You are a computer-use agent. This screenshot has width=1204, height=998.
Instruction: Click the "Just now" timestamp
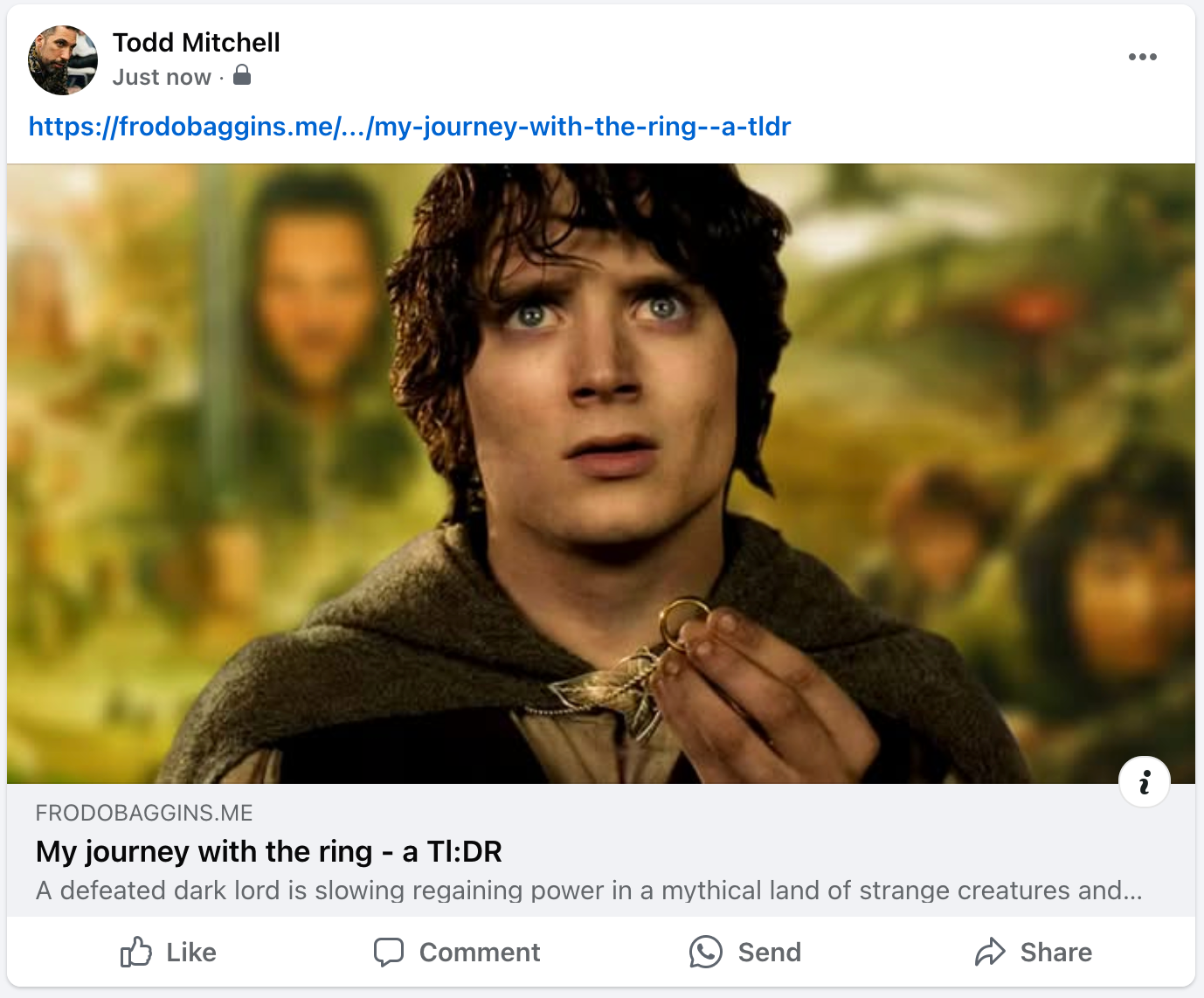[162, 78]
